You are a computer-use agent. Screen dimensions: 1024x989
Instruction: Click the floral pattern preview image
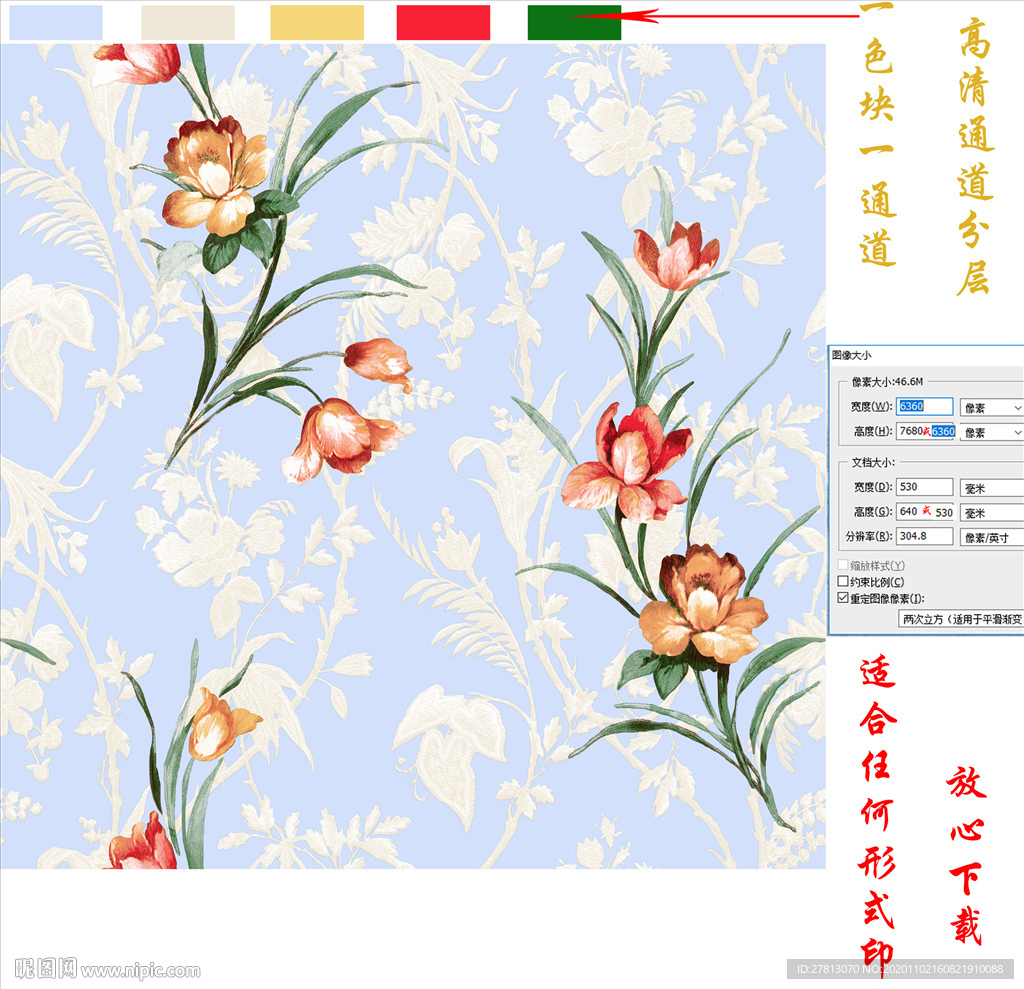click(413, 456)
